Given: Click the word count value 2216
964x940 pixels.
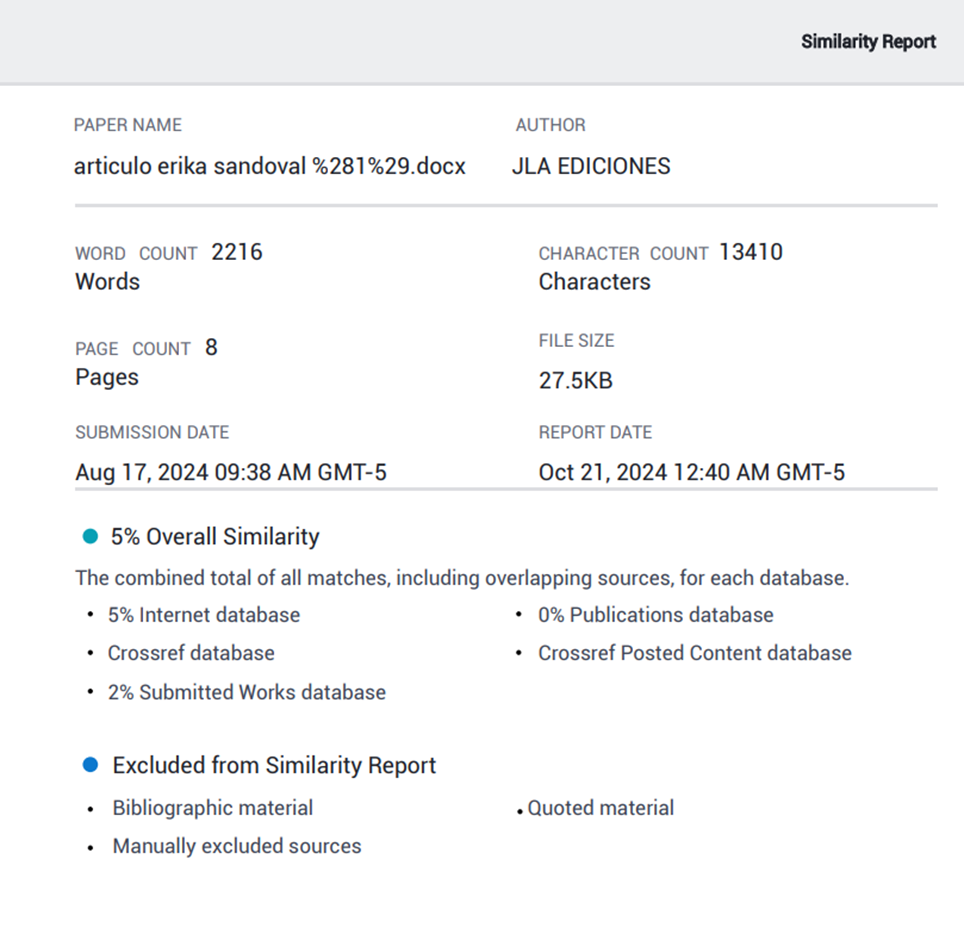Looking at the screenshot, I should point(237,252).
